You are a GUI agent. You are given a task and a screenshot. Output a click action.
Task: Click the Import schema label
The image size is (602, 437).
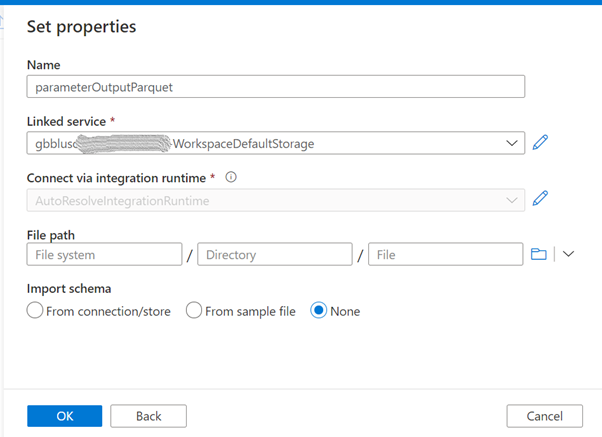pyautogui.click(x=68, y=290)
